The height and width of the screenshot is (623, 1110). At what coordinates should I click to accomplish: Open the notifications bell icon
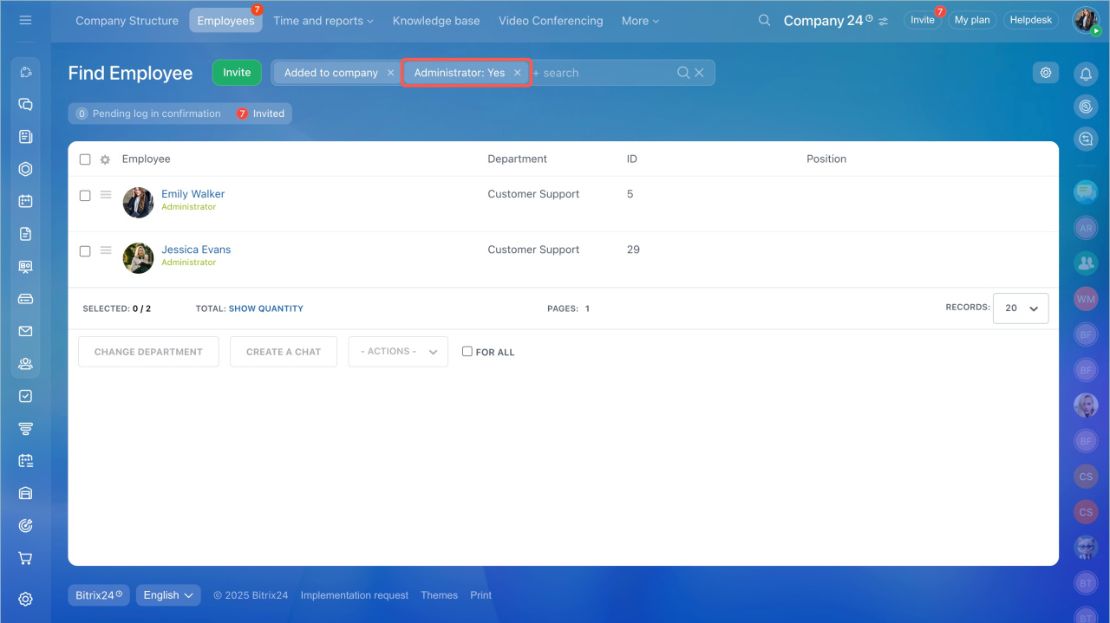(x=1085, y=74)
